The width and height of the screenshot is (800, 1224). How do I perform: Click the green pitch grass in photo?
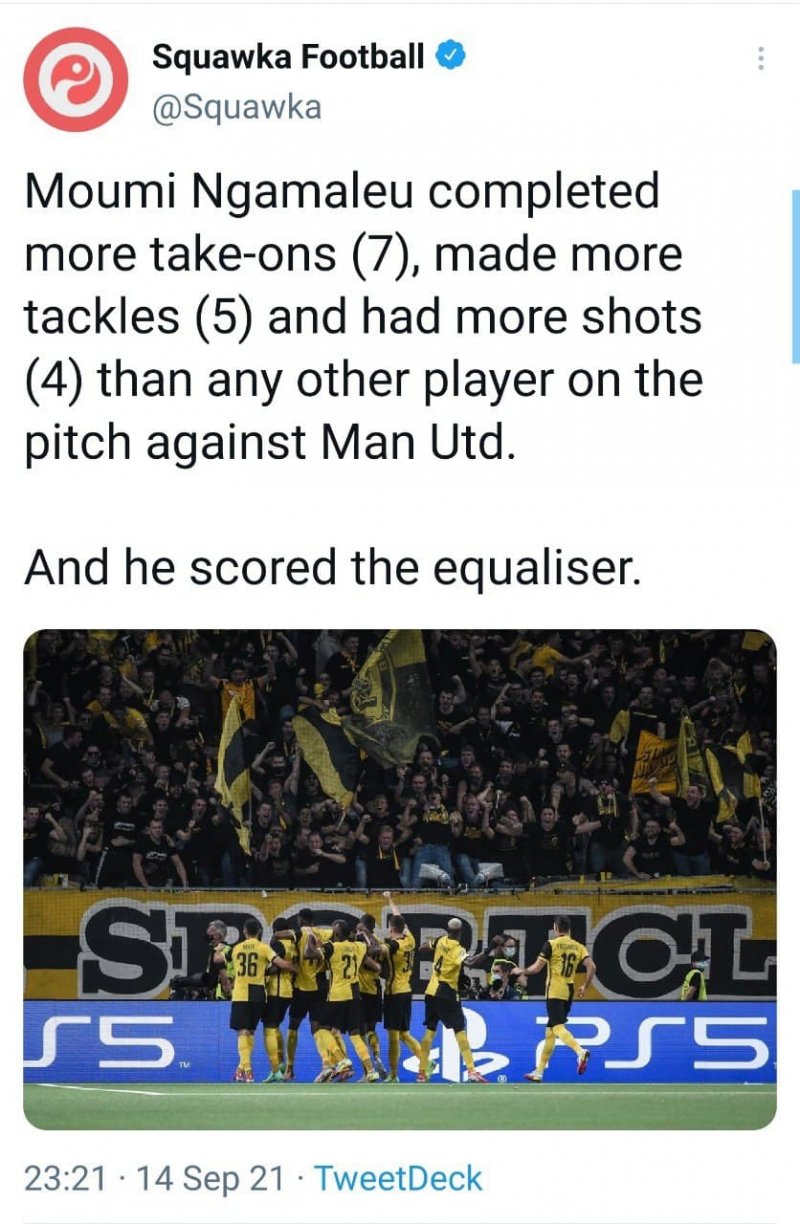[400, 1105]
